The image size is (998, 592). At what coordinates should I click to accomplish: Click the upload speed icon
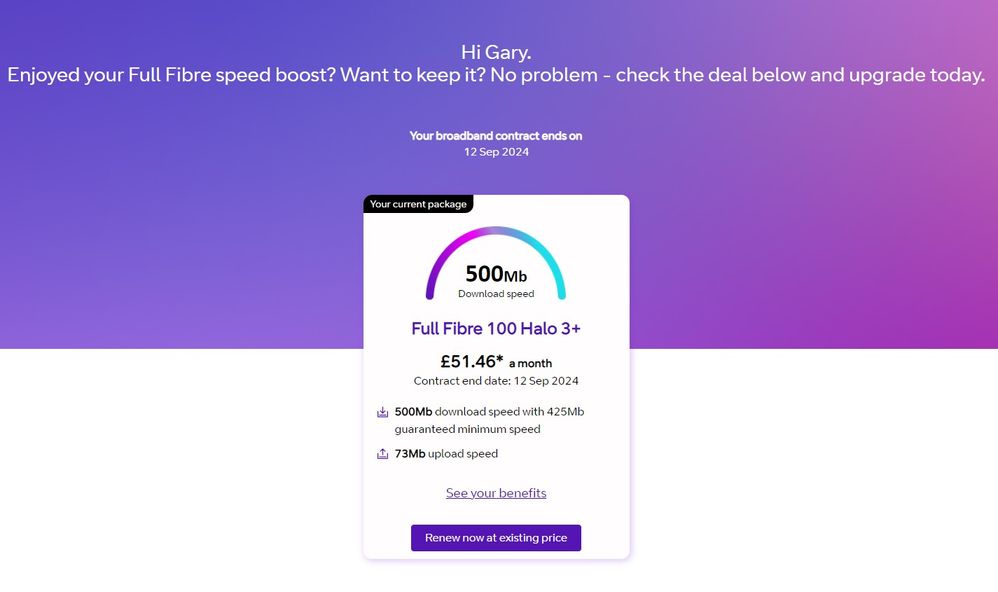coord(382,454)
